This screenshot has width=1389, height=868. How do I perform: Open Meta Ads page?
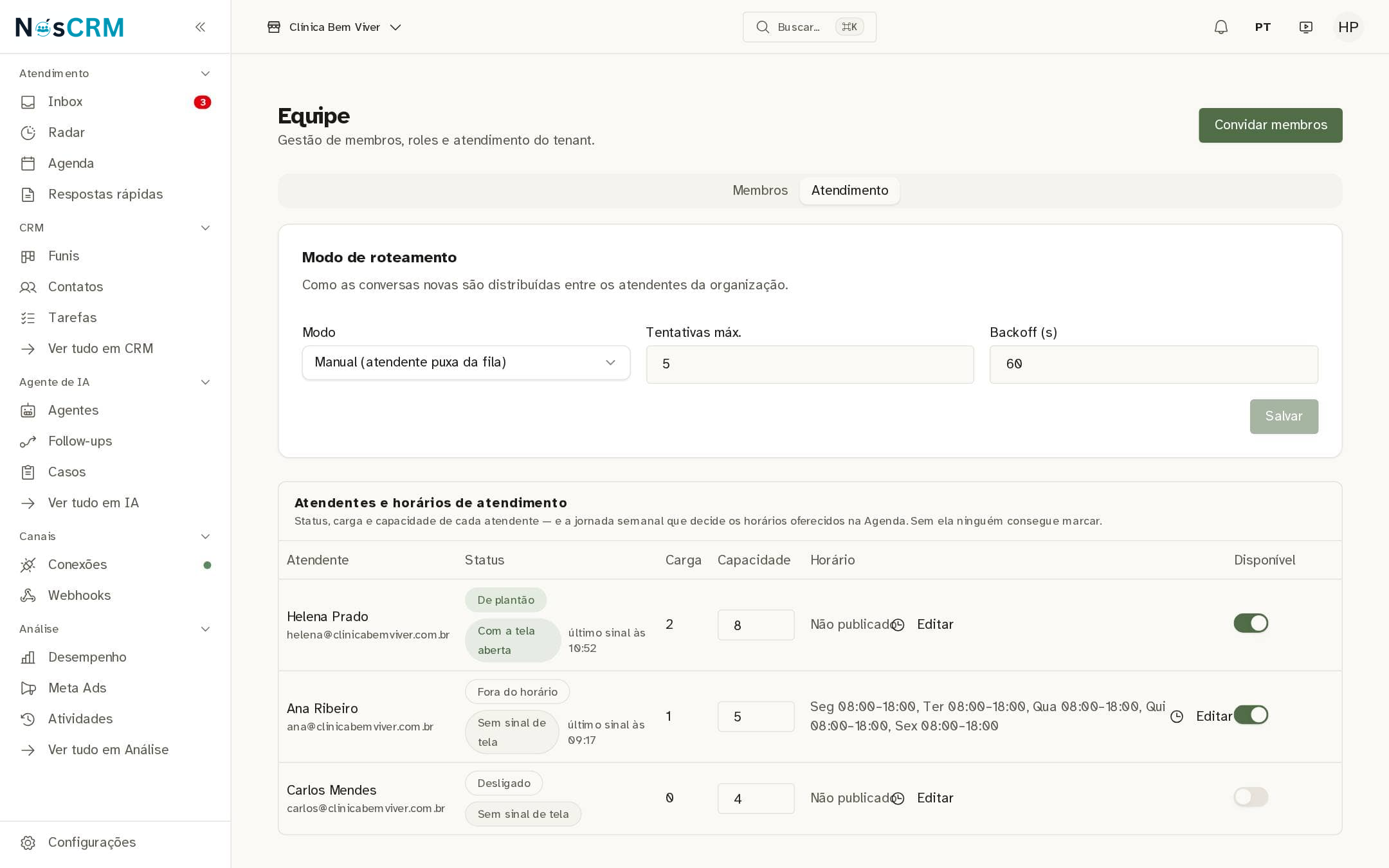115,688
